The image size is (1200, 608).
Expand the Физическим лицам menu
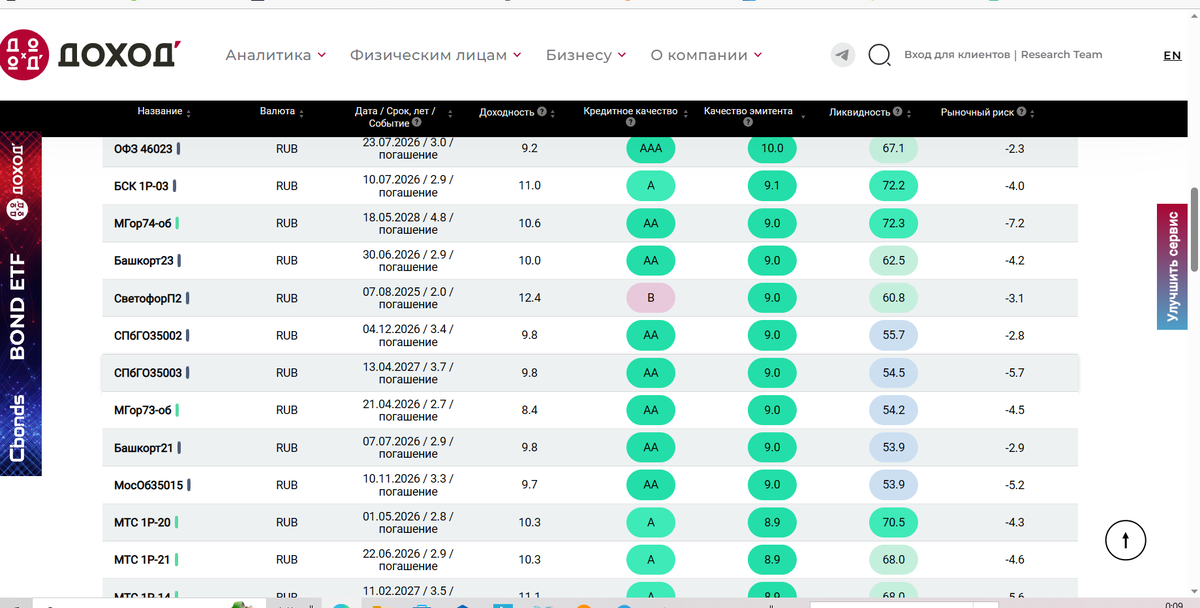[x=435, y=55]
